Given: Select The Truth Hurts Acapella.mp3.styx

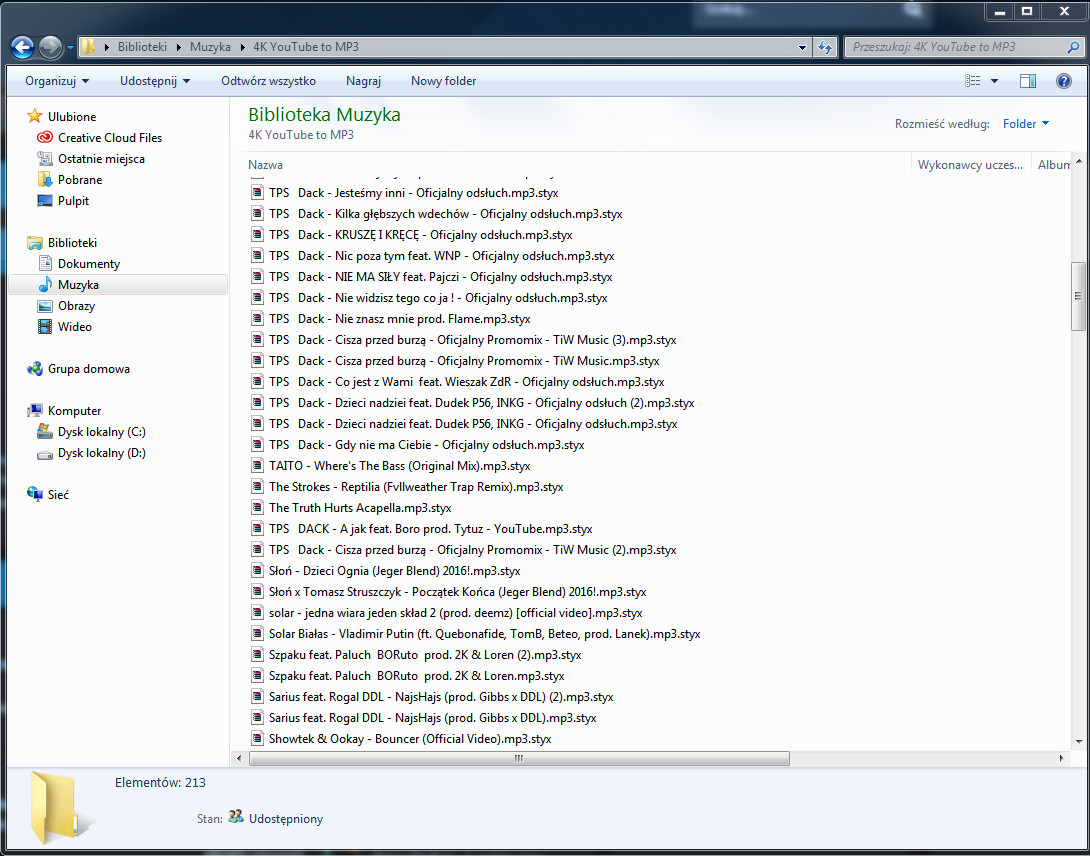Looking at the screenshot, I should coord(360,508).
